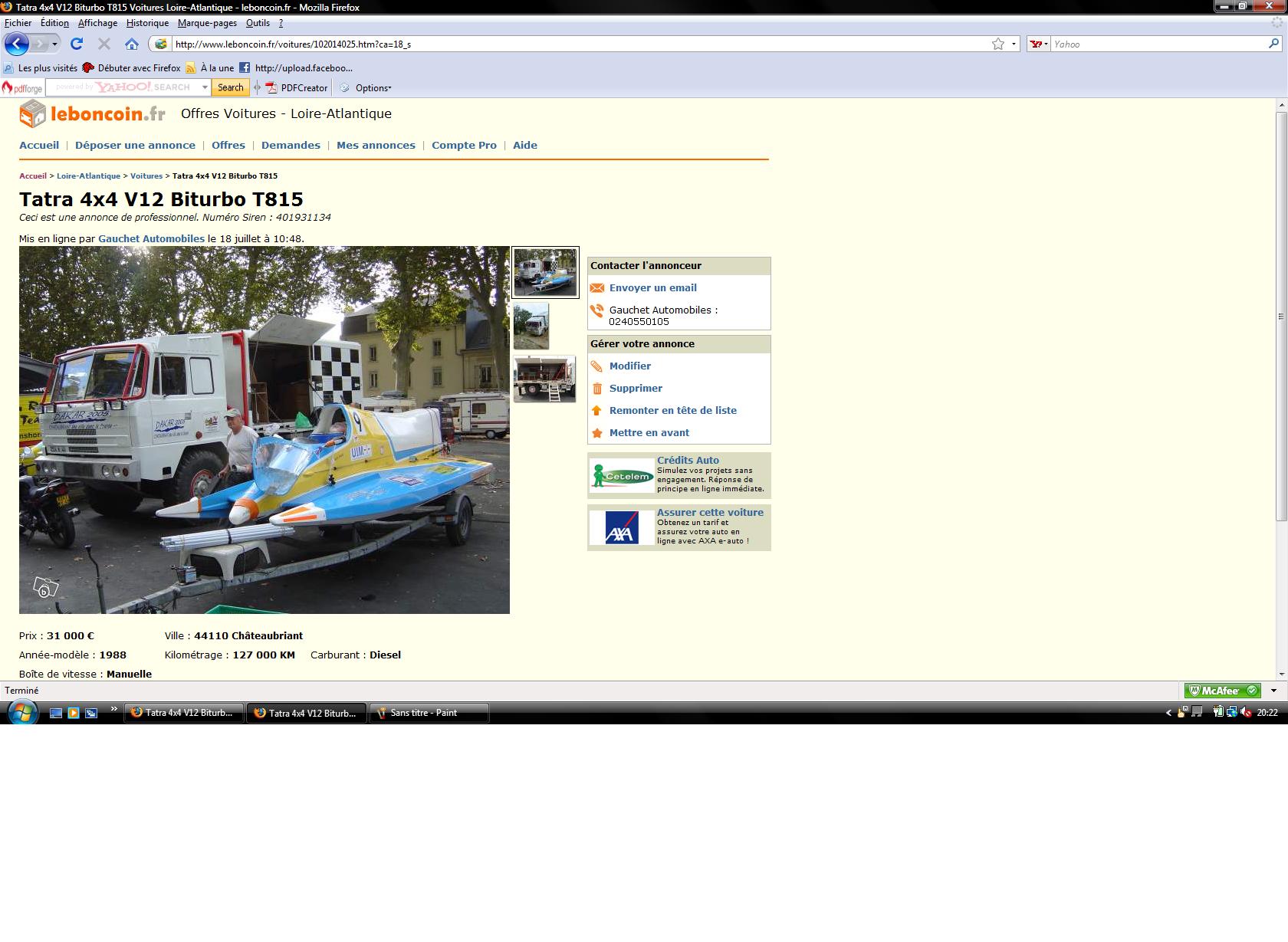The height and width of the screenshot is (942, 1288).
Task: Click the leboncoin.fr logo
Action: [92, 114]
